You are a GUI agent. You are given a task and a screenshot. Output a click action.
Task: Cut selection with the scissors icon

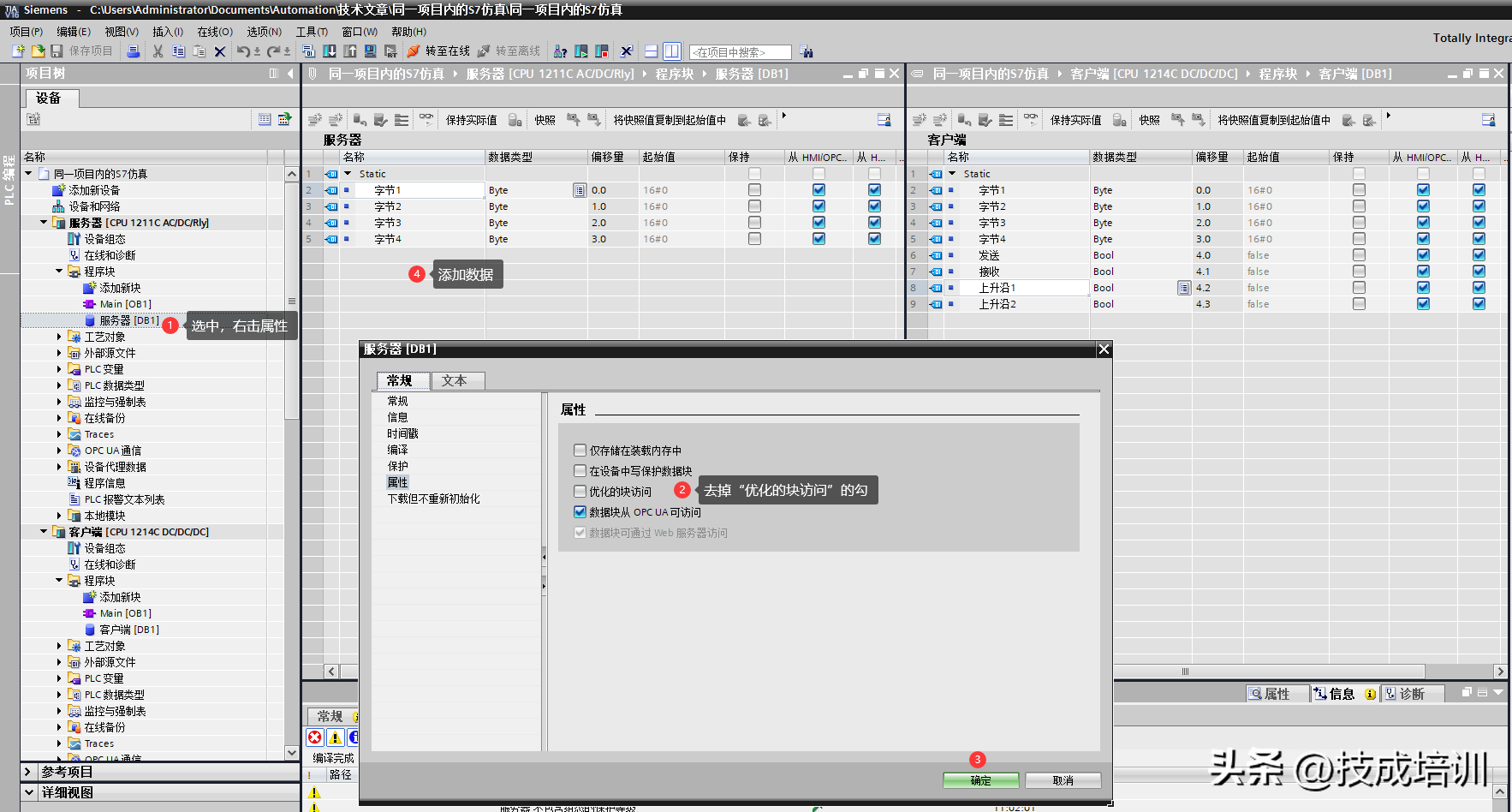158,51
